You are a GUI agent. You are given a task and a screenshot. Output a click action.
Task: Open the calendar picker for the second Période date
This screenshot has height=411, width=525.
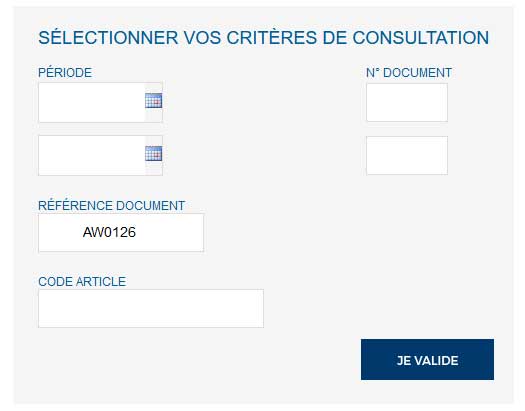coord(154,154)
